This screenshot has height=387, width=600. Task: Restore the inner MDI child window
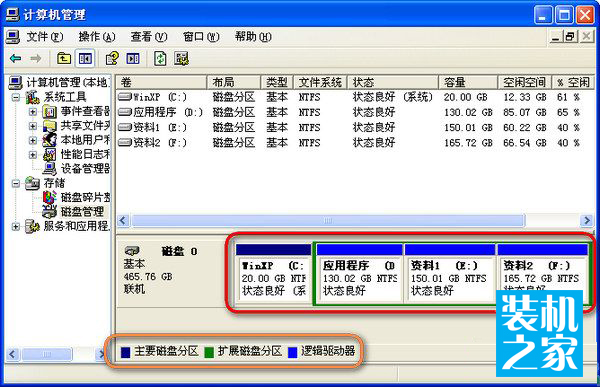(x=570, y=37)
